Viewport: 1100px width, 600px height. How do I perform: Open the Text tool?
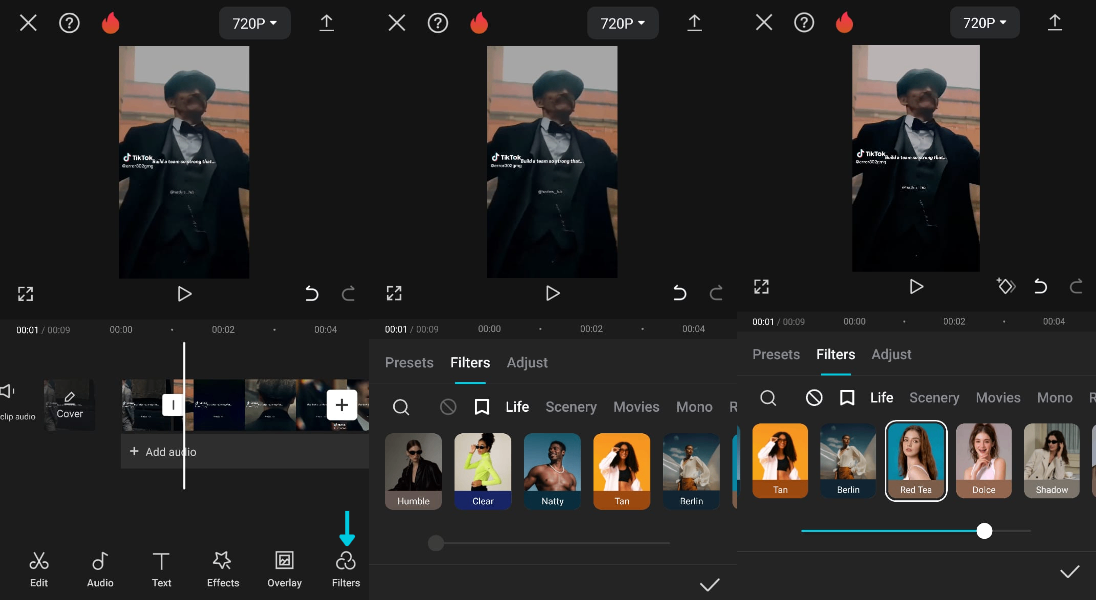(161, 569)
